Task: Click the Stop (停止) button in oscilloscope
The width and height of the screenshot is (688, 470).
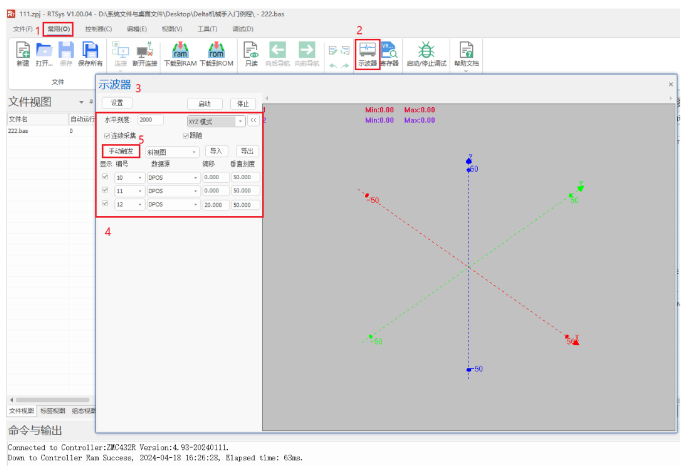Action: 243,104
